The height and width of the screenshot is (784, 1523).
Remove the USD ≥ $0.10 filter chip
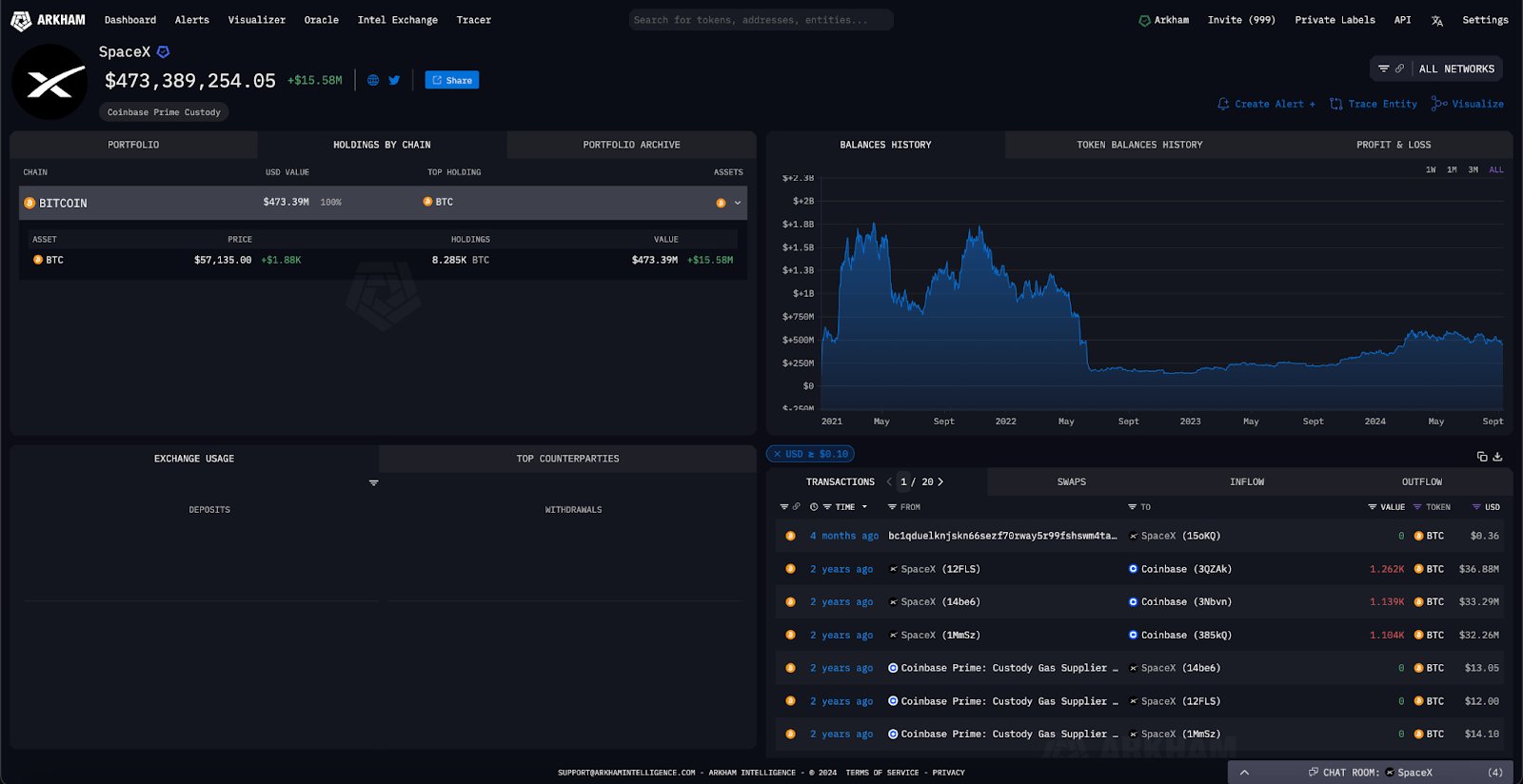777,454
